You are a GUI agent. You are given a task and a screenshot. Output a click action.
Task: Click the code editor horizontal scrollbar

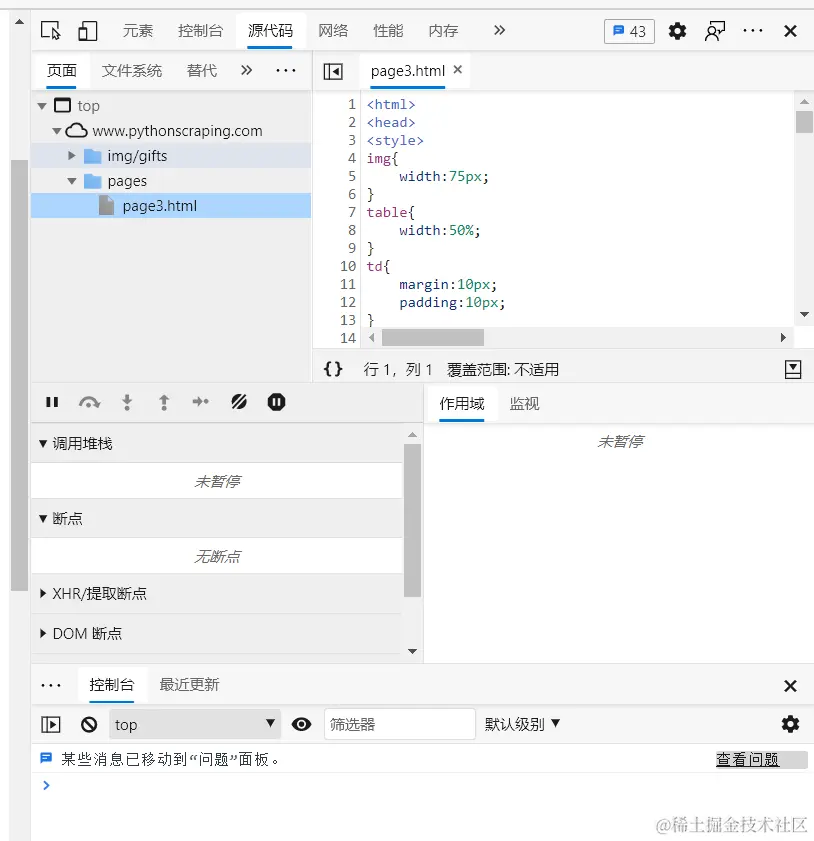tap(433, 337)
